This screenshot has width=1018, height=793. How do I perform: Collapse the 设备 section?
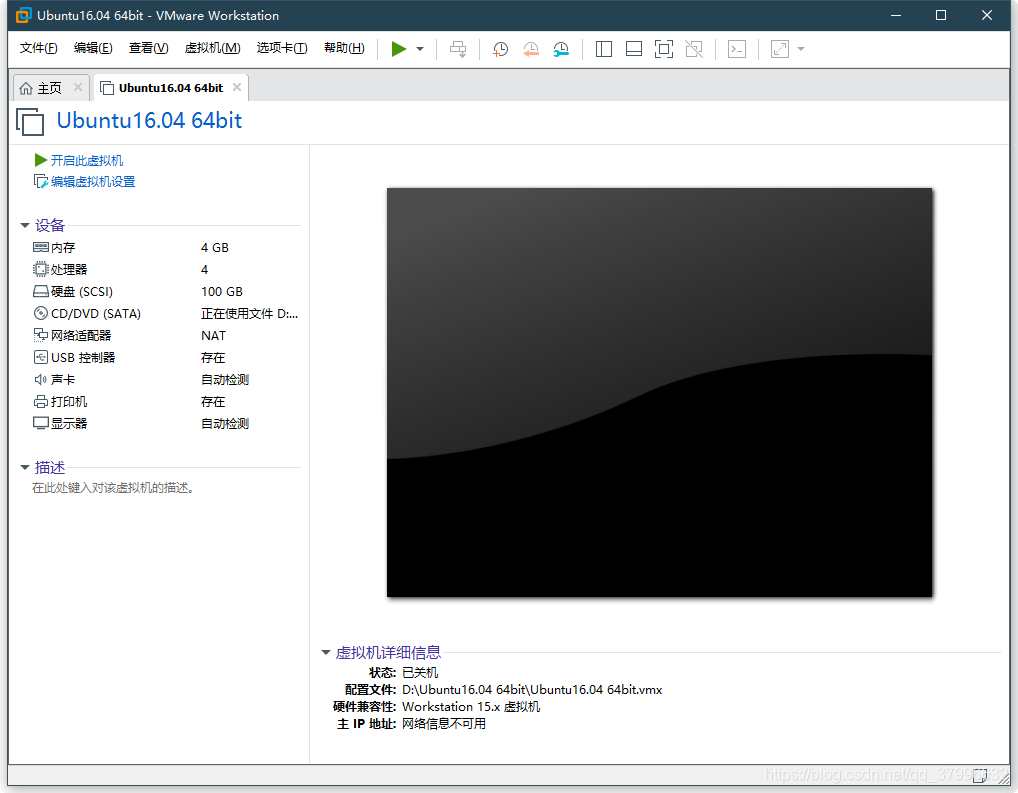[x=25, y=225]
